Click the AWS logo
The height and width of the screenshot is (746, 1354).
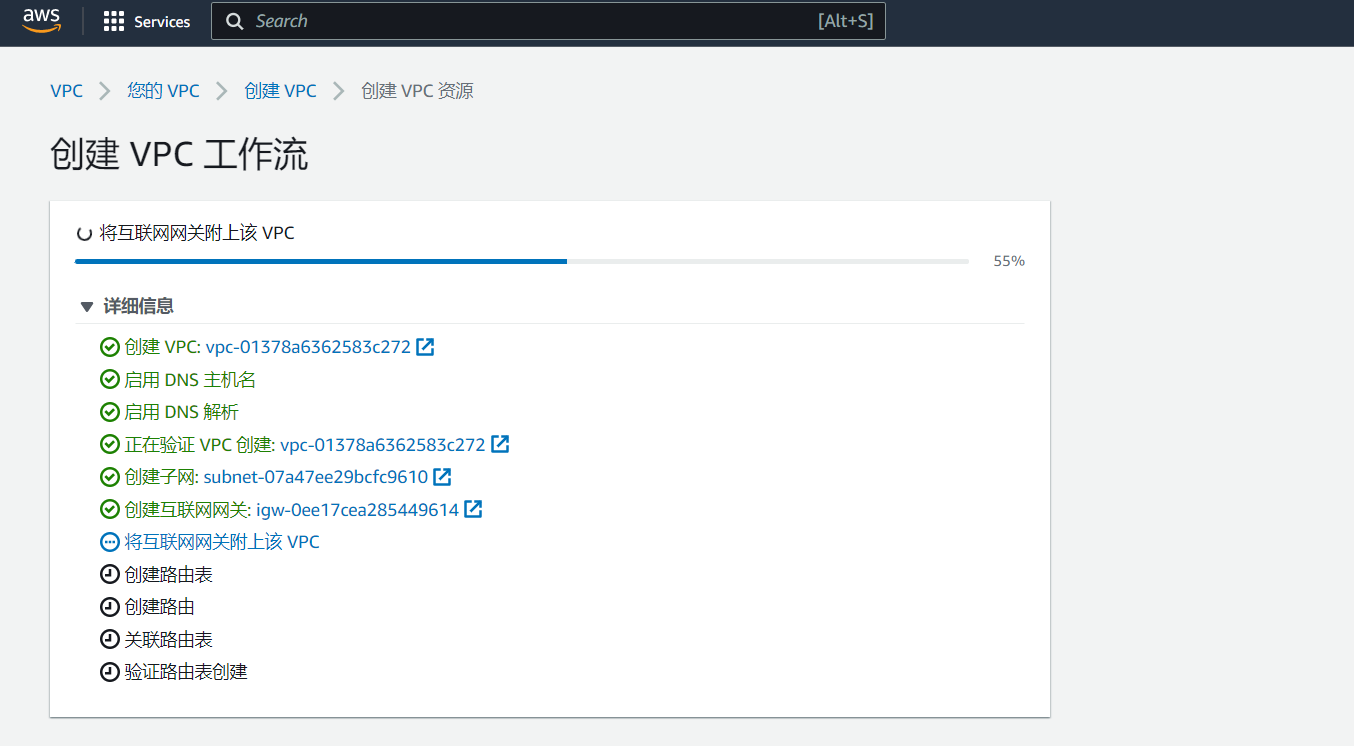tap(42, 20)
